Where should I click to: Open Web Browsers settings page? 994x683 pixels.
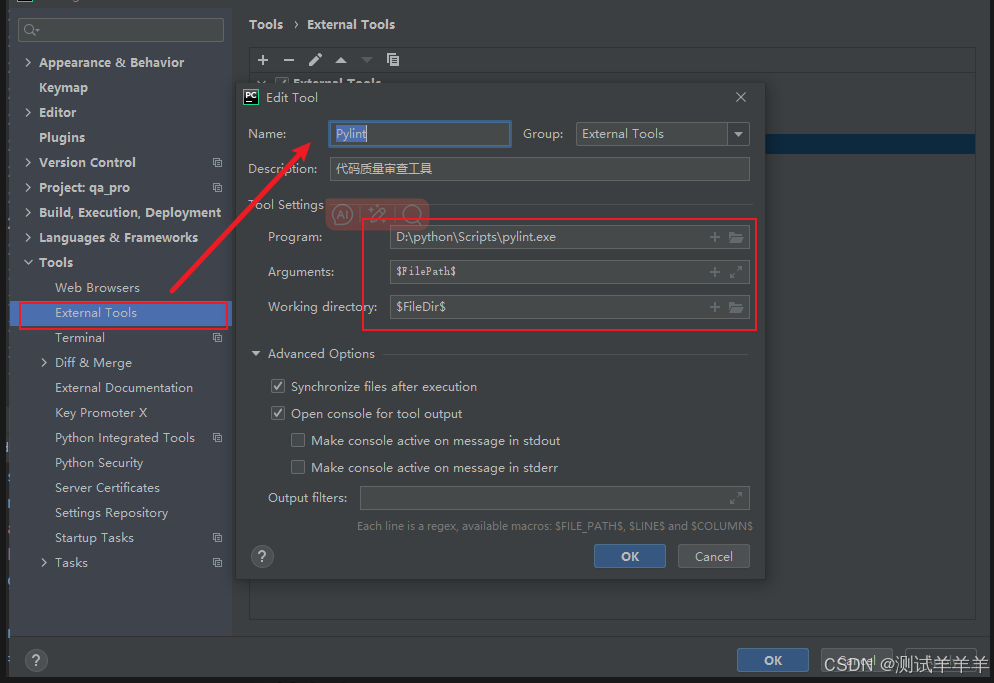[x=97, y=287]
